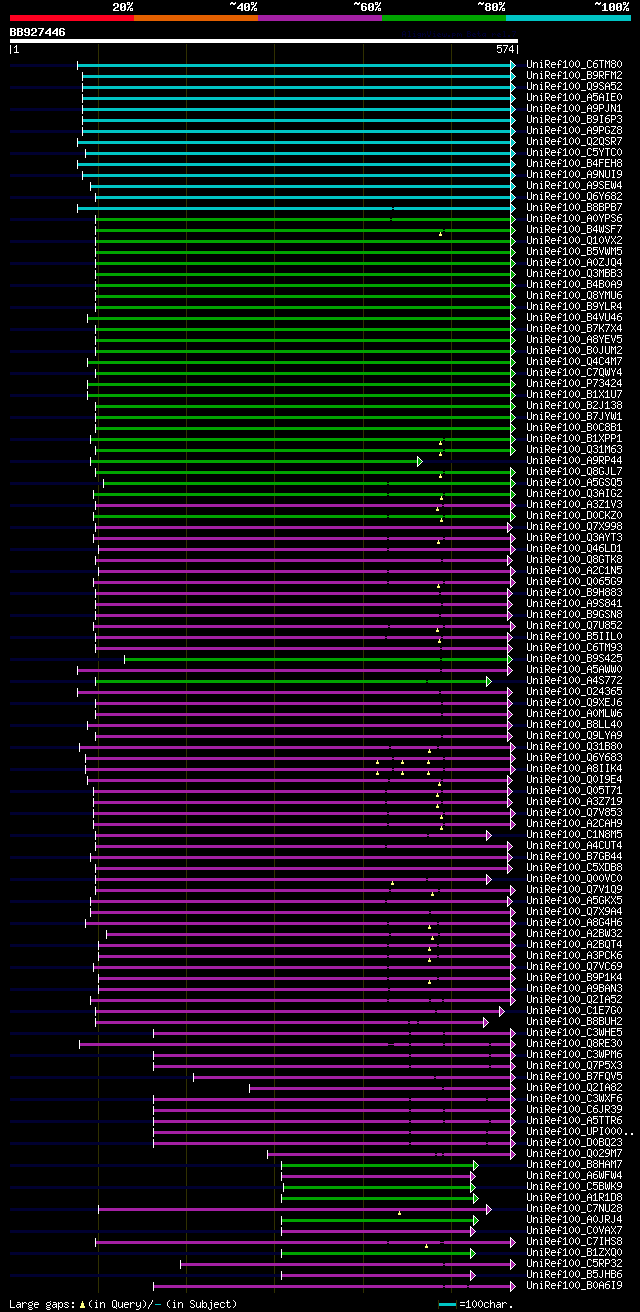Open the UniRef100_A9RP44 hit link
The height and width of the screenshot is (1312, 640).
point(574,461)
